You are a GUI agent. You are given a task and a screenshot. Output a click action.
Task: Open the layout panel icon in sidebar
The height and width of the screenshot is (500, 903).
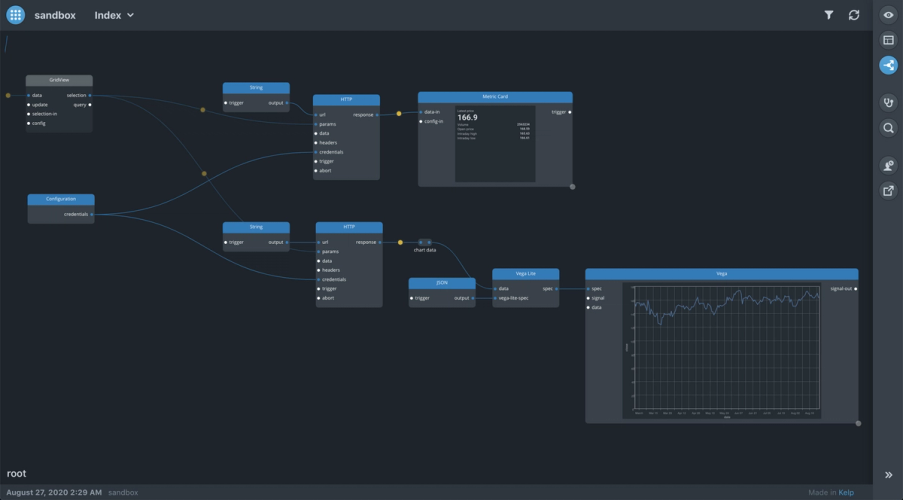[x=889, y=40]
